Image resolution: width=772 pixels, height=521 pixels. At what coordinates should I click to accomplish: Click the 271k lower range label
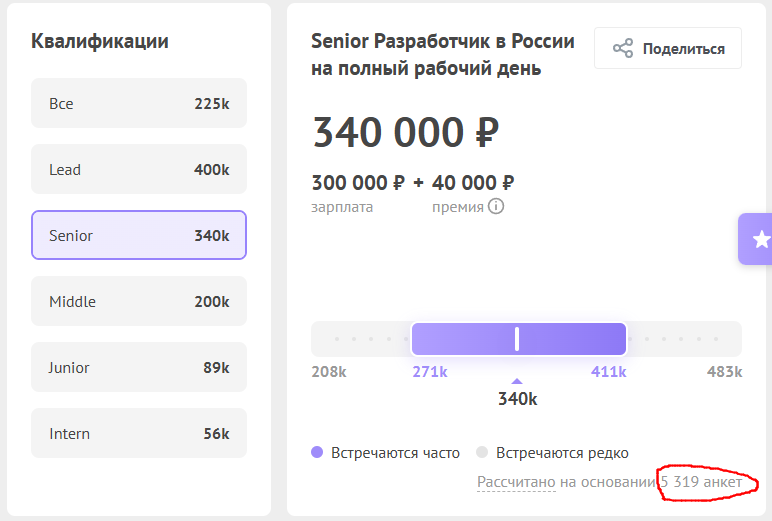[x=430, y=372]
